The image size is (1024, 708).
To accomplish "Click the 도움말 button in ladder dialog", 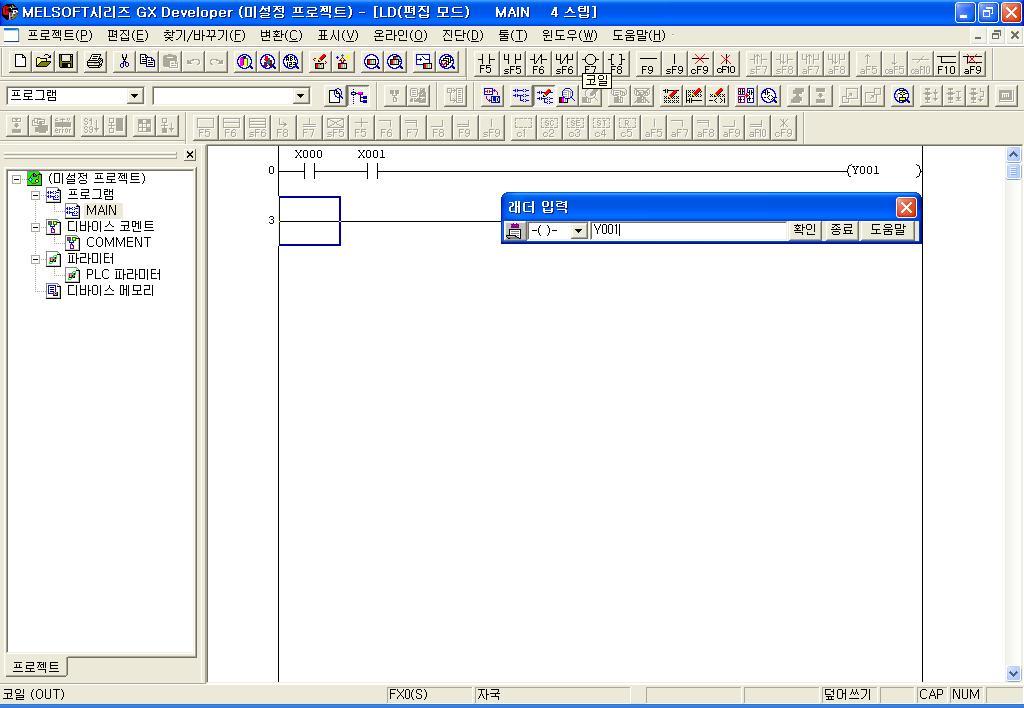I will (x=888, y=230).
